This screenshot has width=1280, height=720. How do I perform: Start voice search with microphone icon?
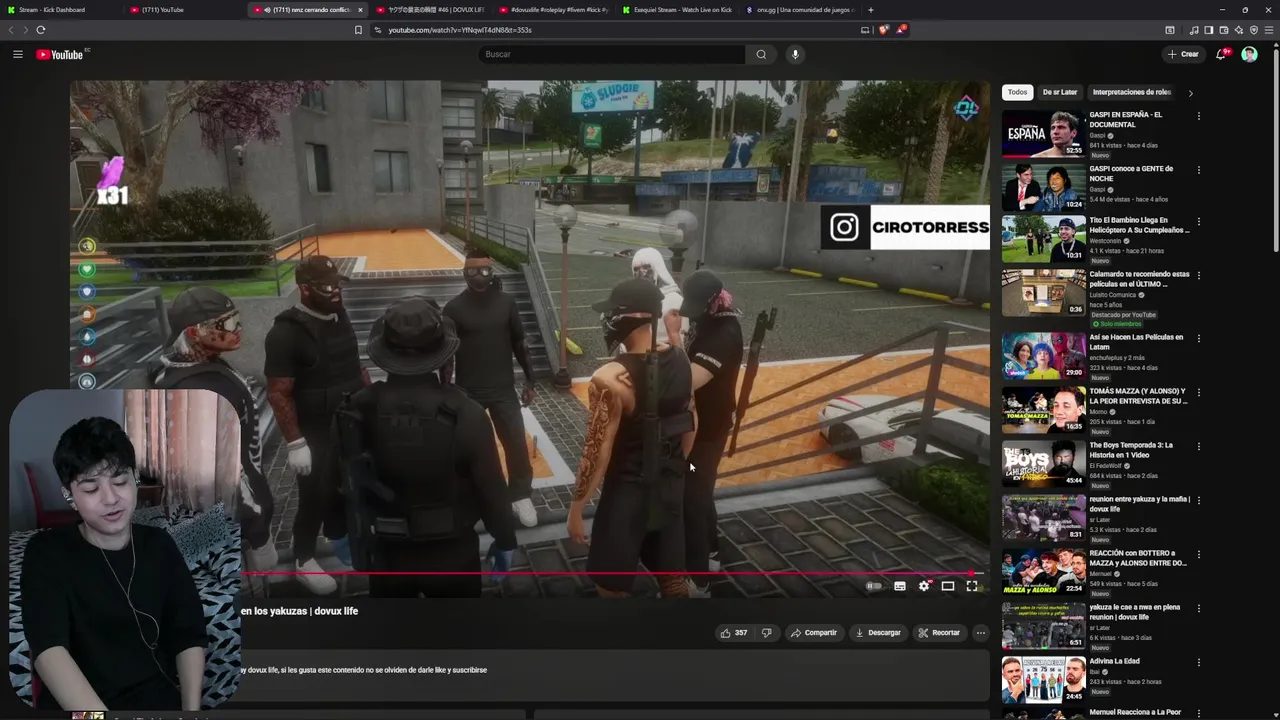click(x=795, y=54)
